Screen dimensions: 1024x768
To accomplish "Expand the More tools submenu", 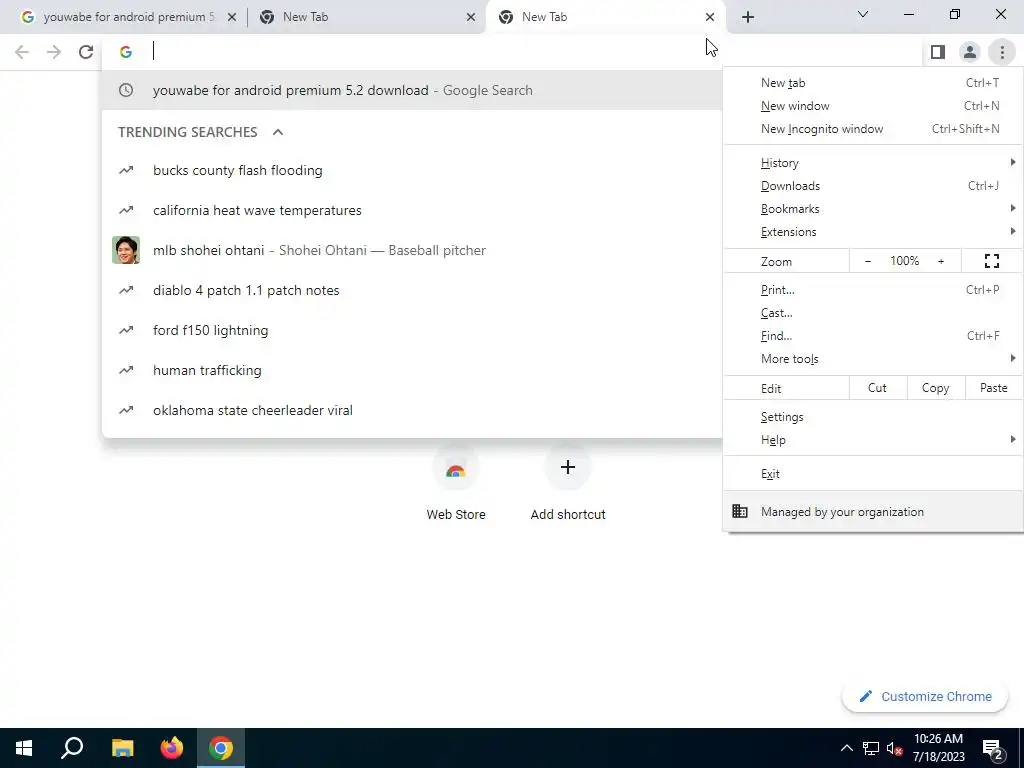I will point(873,359).
